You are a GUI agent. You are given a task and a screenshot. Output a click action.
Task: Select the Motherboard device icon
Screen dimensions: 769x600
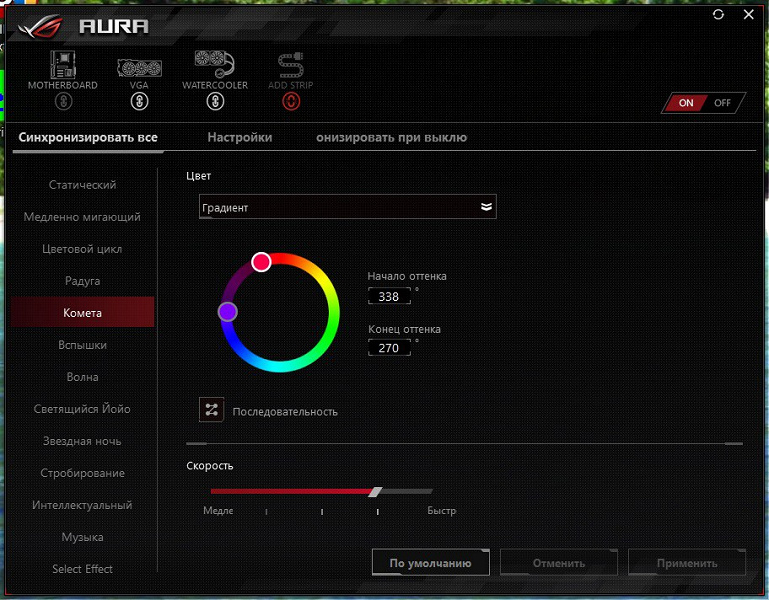[x=63, y=64]
